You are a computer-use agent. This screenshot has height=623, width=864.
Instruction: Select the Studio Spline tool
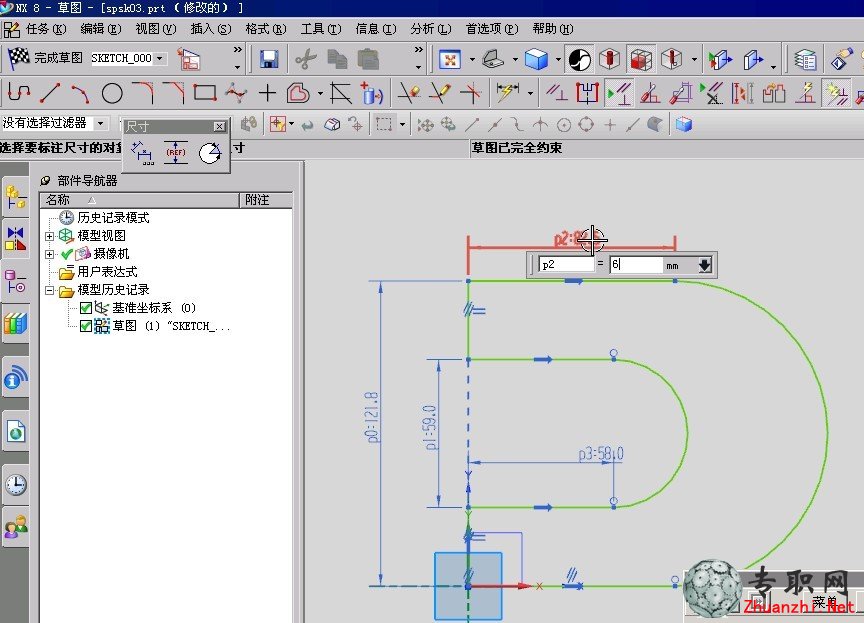pos(236,93)
